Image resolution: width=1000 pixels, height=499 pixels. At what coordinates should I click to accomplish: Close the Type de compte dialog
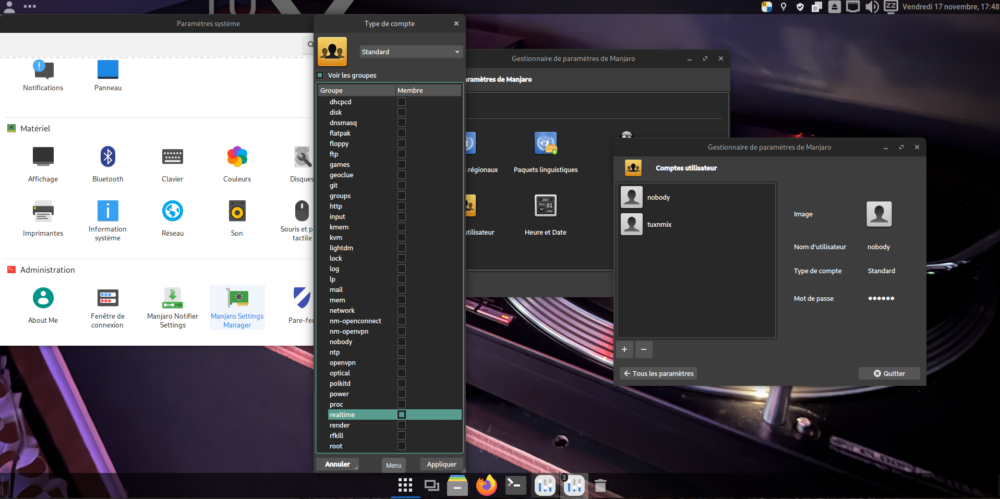456,24
